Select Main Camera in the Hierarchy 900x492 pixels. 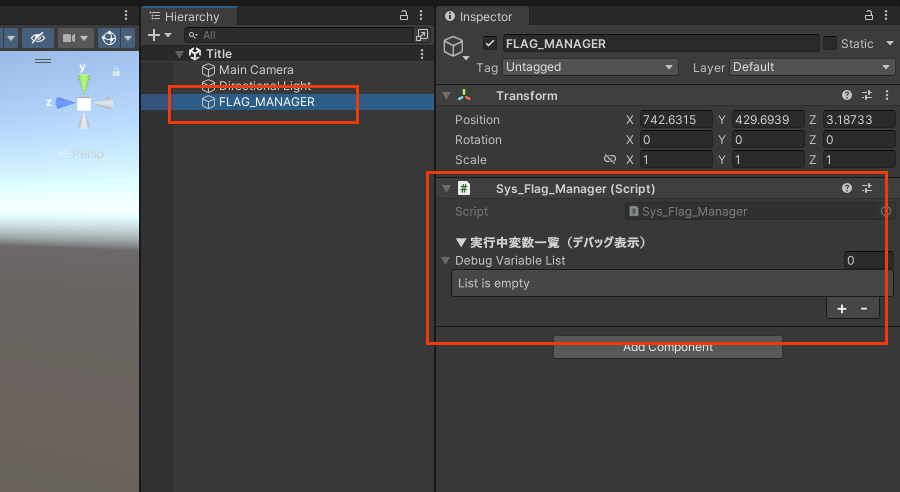pyautogui.click(x=256, y=70)
